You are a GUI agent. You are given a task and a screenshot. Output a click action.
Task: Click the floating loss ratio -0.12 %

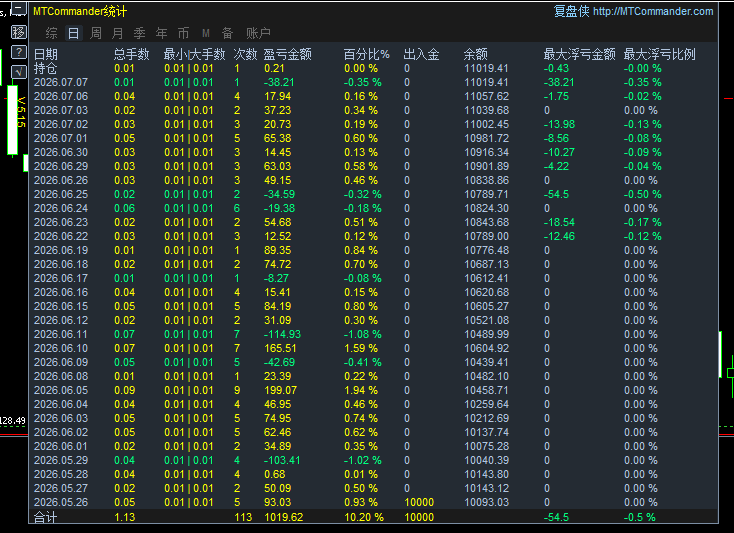tap(643, 236)
